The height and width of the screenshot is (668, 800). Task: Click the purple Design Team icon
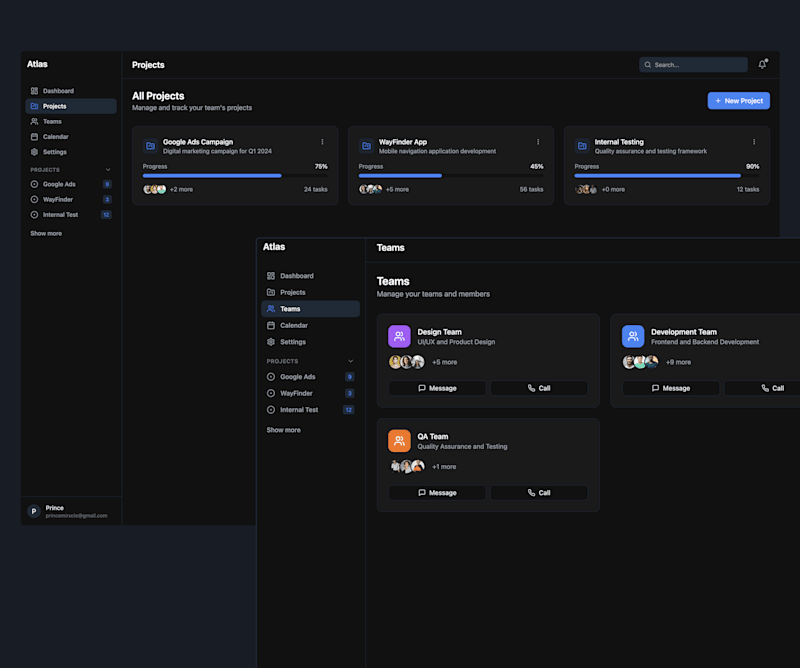pyautogui.click(x=399, y=336)
